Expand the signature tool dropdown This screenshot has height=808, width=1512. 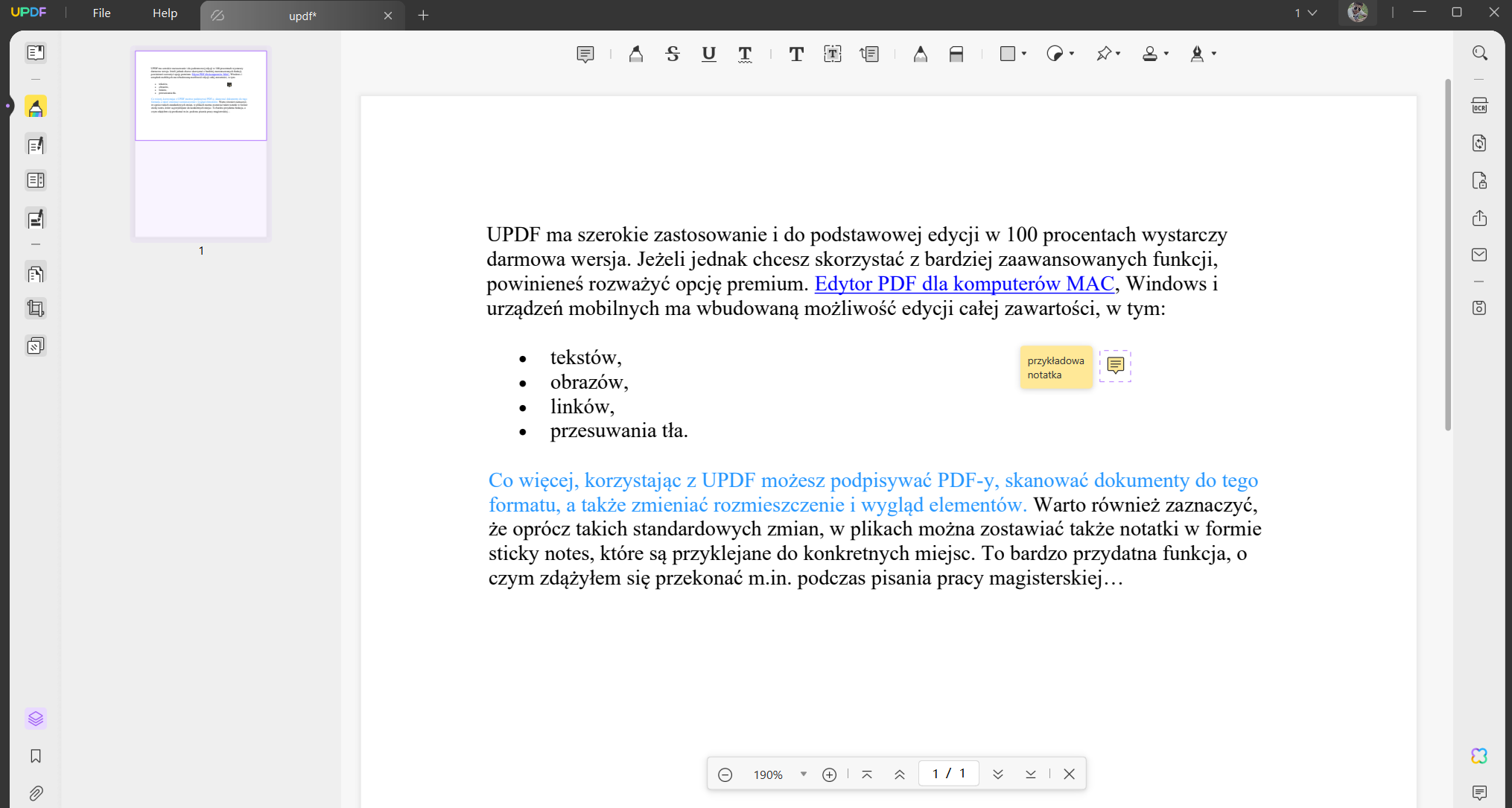(x=1214, y=54)
